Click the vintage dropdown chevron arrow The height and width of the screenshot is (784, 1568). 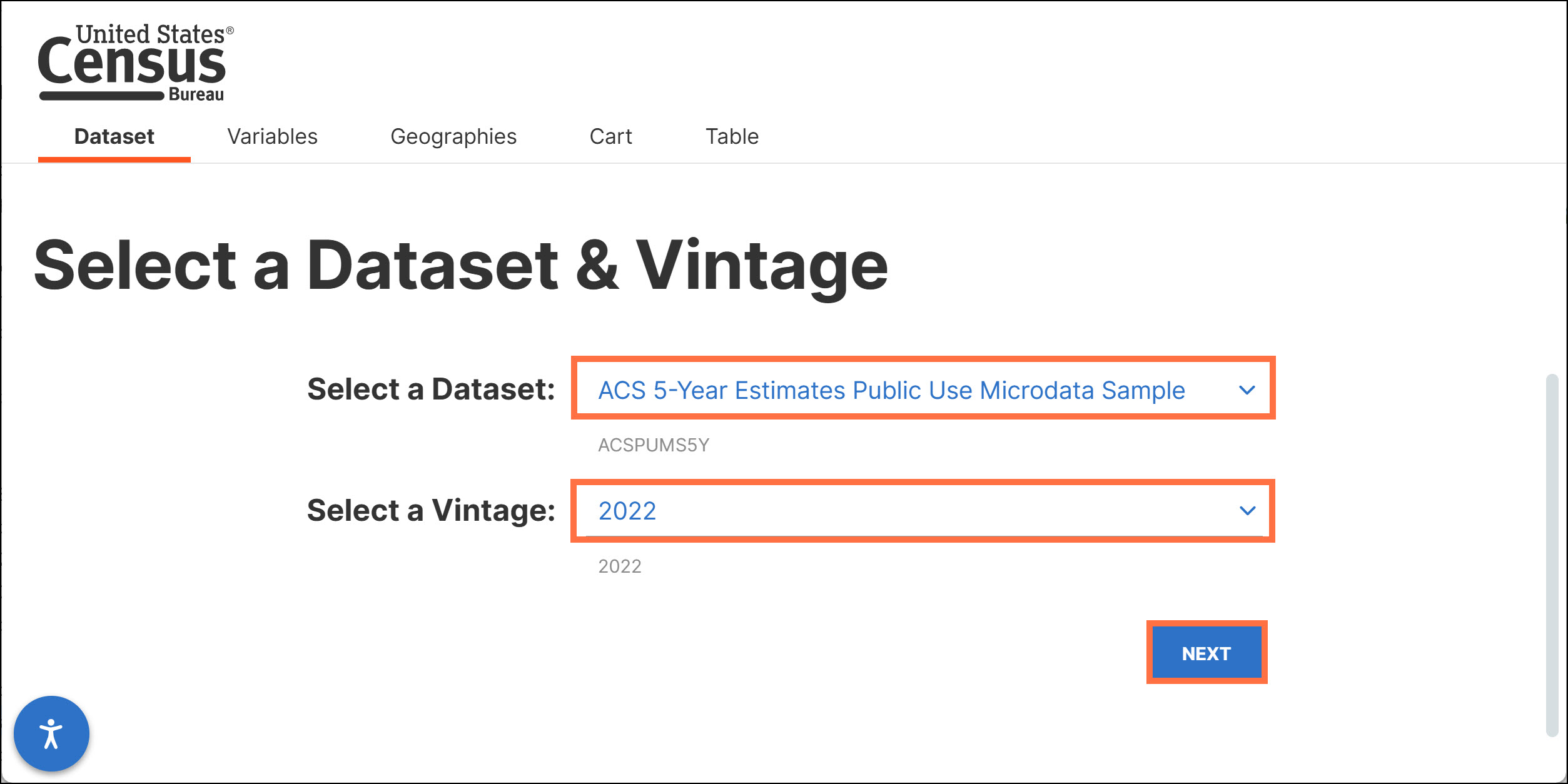(x=1248, y=510)
